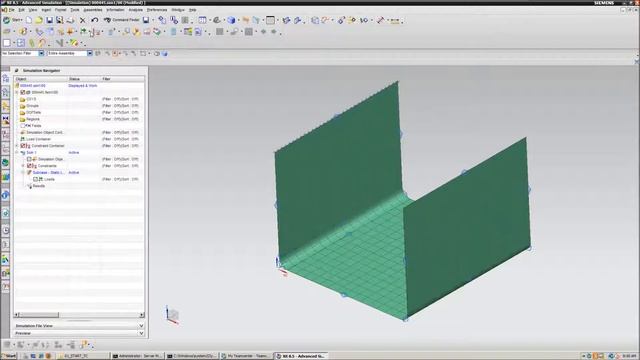Image resolution: width=640 pixels, height=360 pixels.
Task: Open the Edit menu
Action: (22, 9)
